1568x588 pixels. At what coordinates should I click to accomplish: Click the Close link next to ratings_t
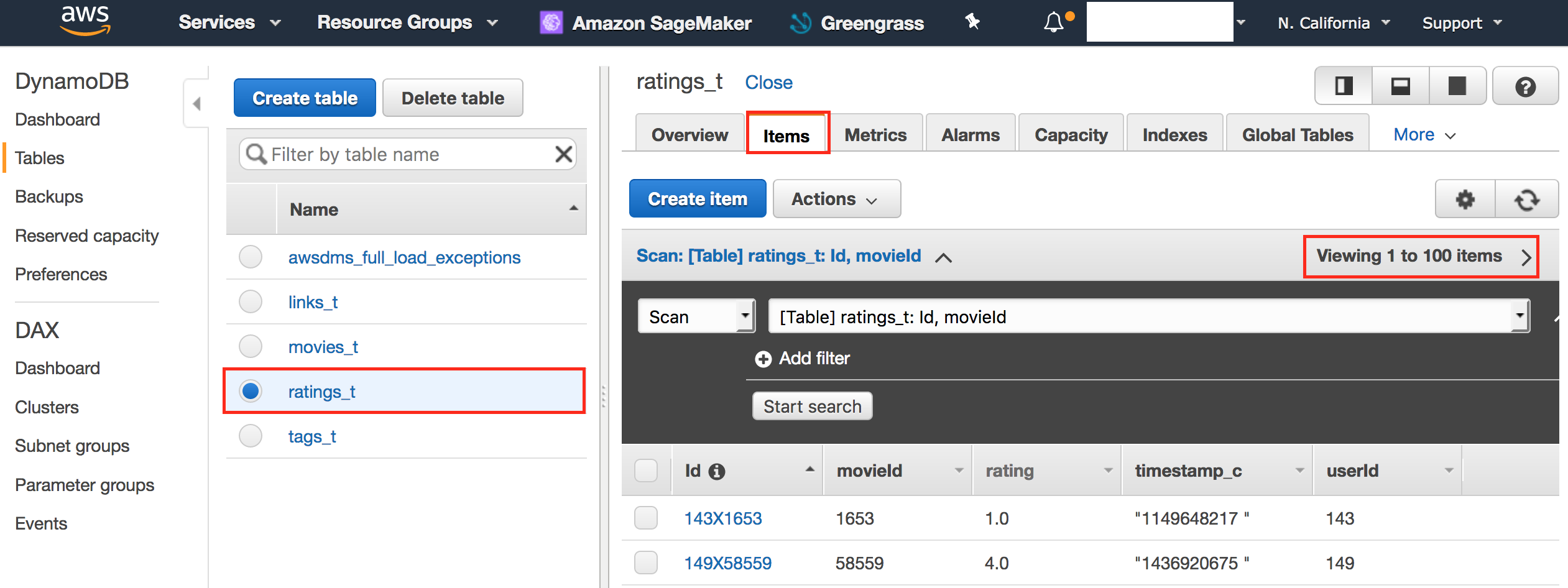tap(768, 83)
